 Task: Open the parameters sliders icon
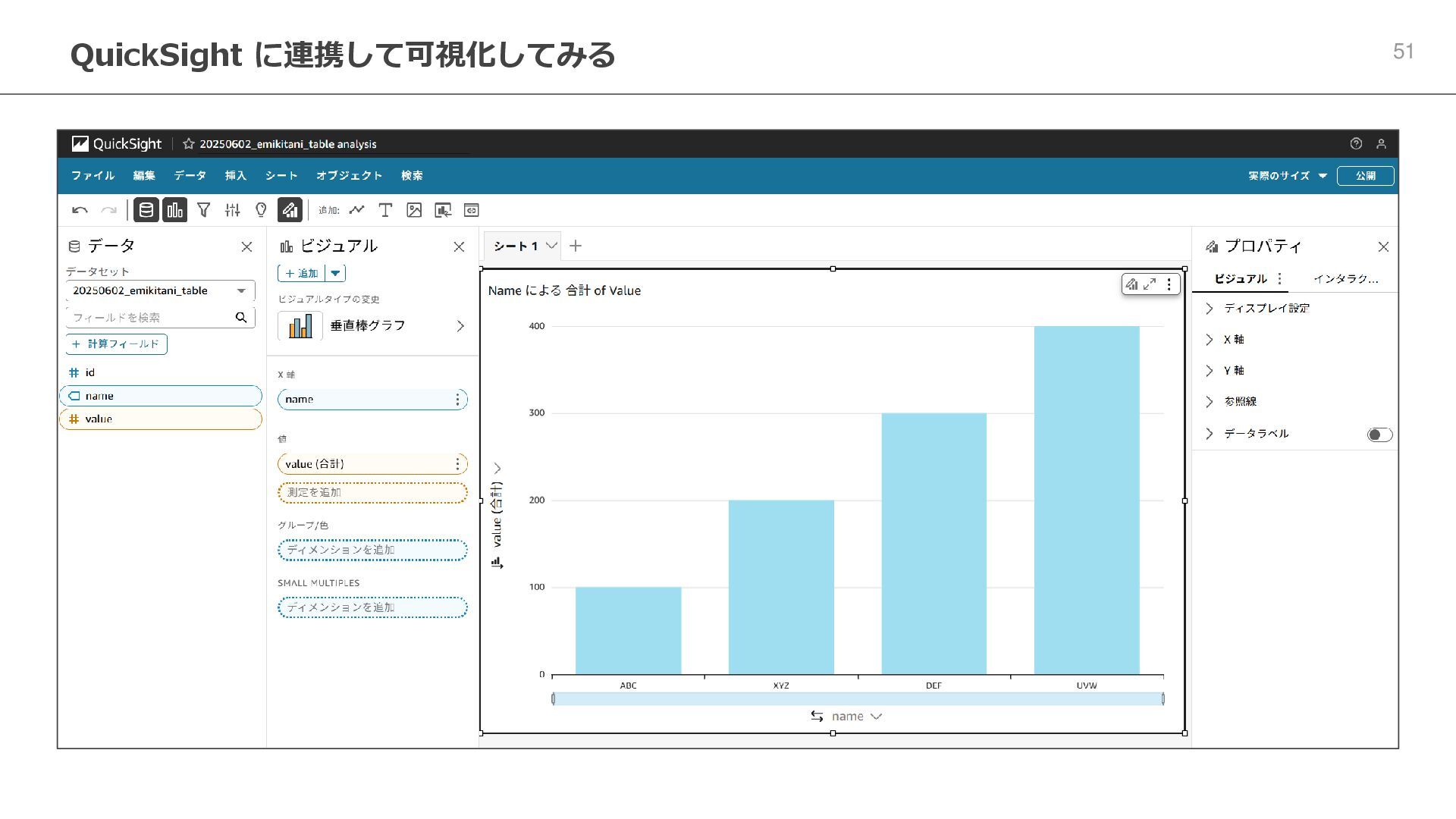[232, 210]
